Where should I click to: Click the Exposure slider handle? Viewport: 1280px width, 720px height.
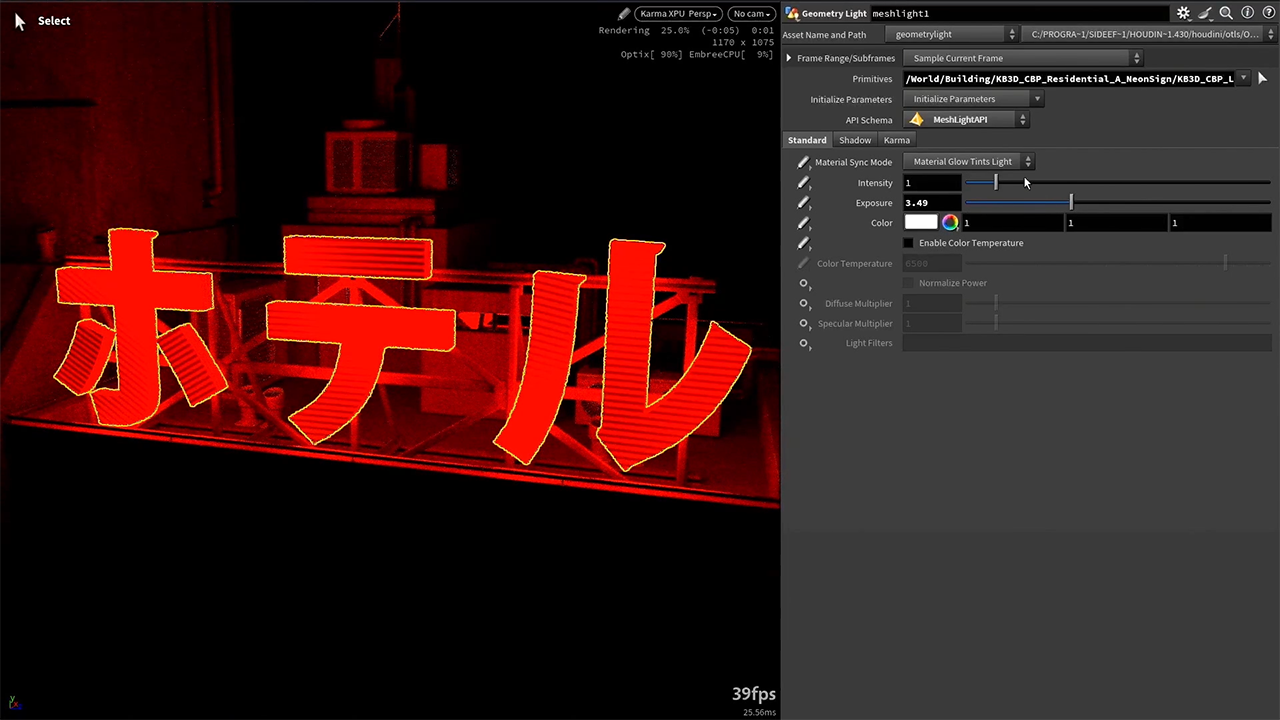pyautogui.click(x=1071, y=203)
